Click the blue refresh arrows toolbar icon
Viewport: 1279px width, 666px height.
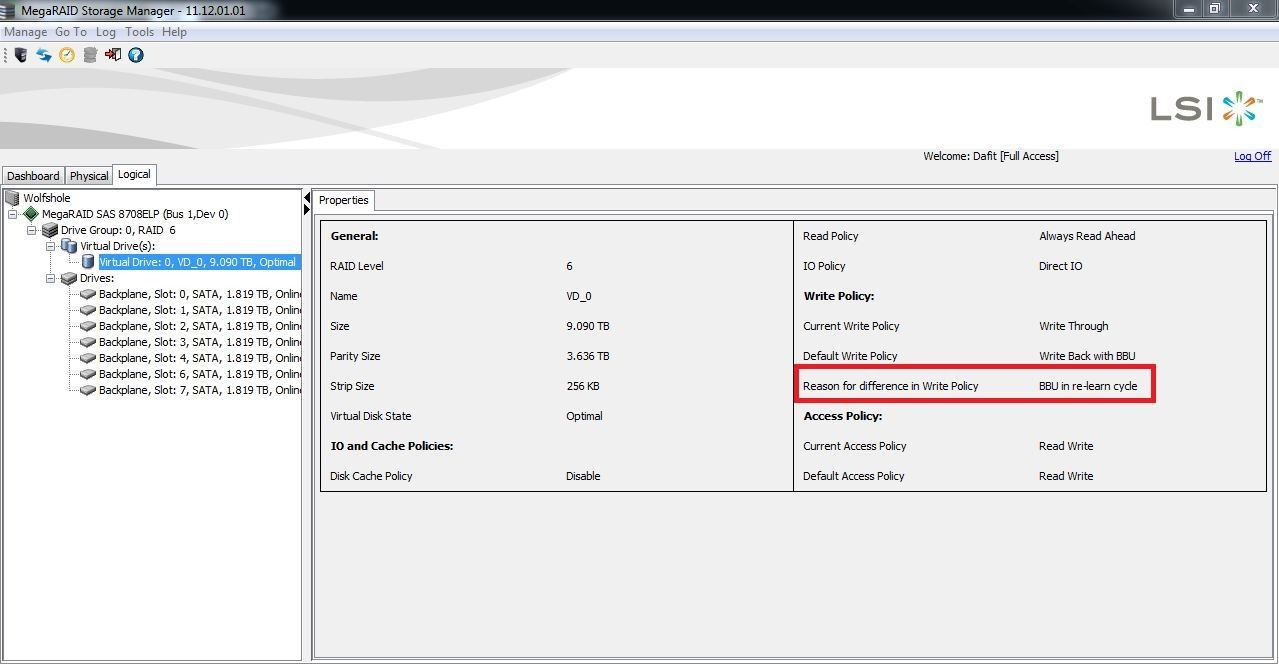click(44, 55)
